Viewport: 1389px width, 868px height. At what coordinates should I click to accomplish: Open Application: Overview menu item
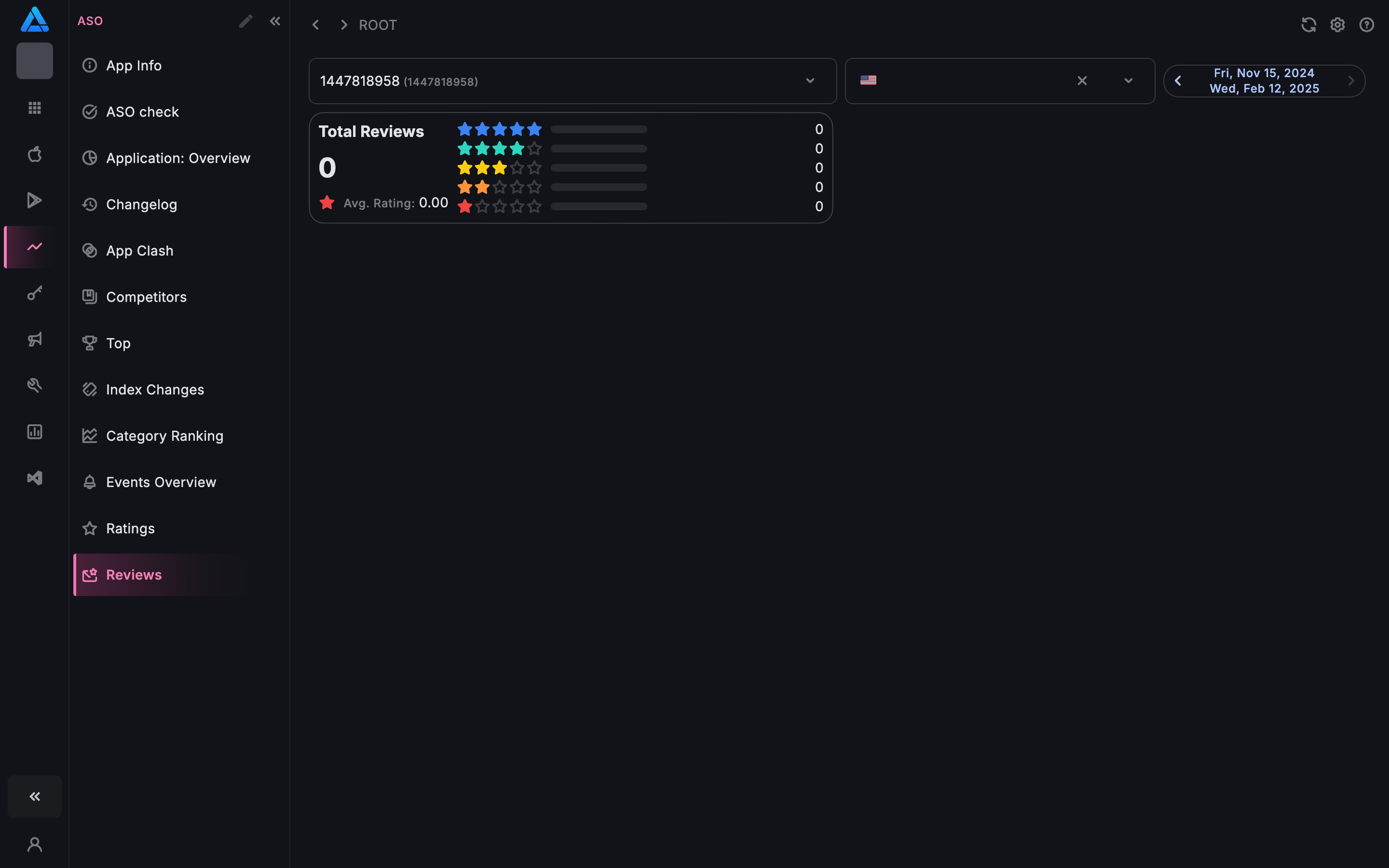pyautogui.click(x=179, y=159)
